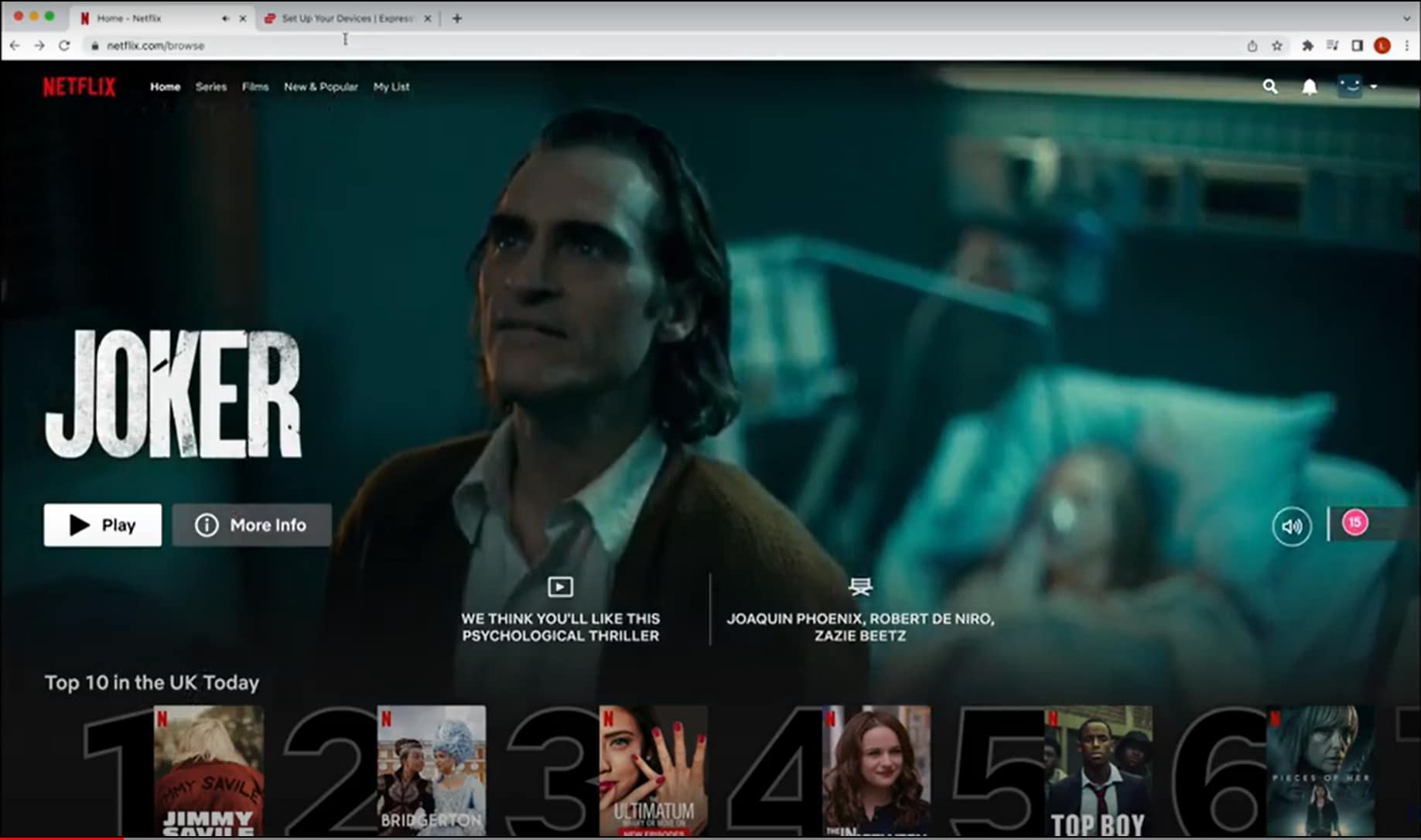Open Netflix search
Viewport: 1421px width, 840px height.
[1269, 87]
